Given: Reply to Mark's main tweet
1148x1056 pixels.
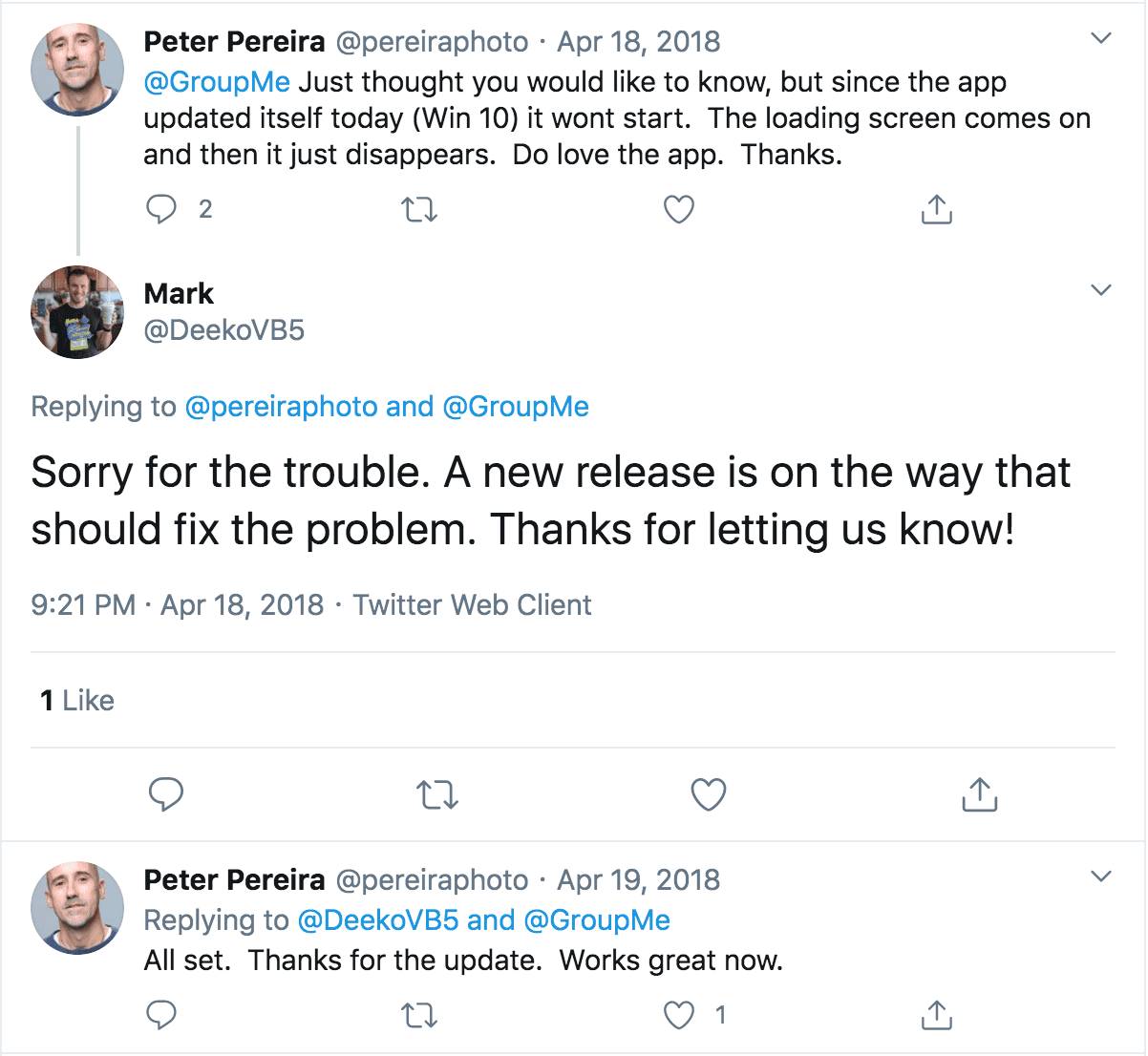Looking at the screenshot, I should point(166,794).
